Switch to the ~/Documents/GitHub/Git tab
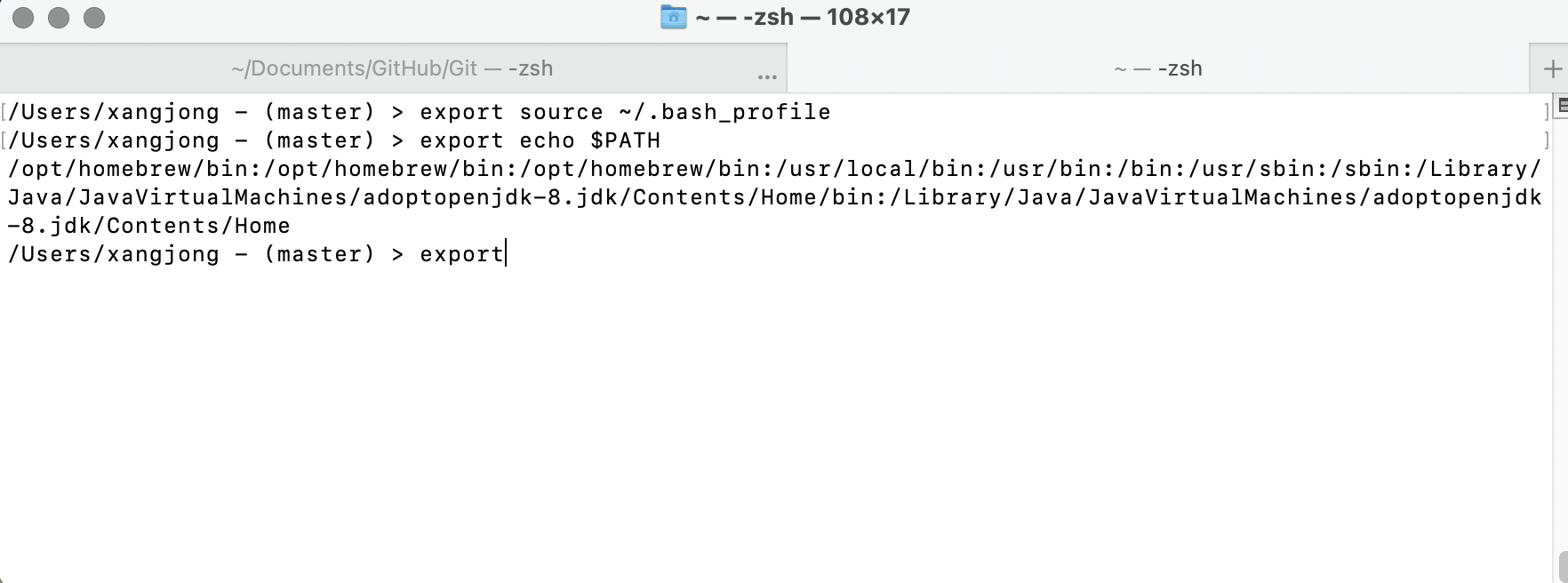Image resolution: width=1568 pixels, height=583 pixels. pos(391,68)
